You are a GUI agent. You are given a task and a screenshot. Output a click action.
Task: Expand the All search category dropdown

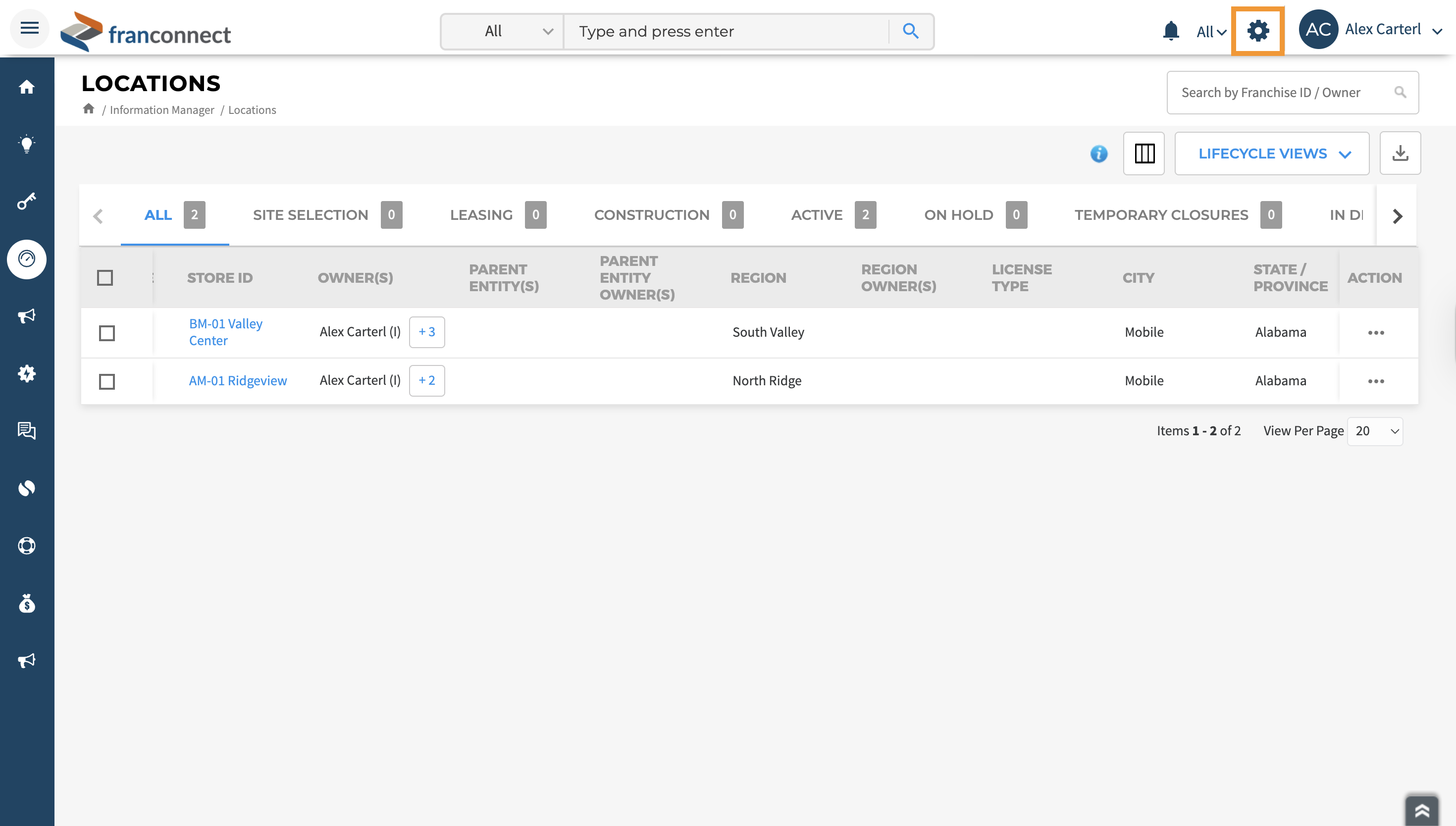tap(503, 31)
